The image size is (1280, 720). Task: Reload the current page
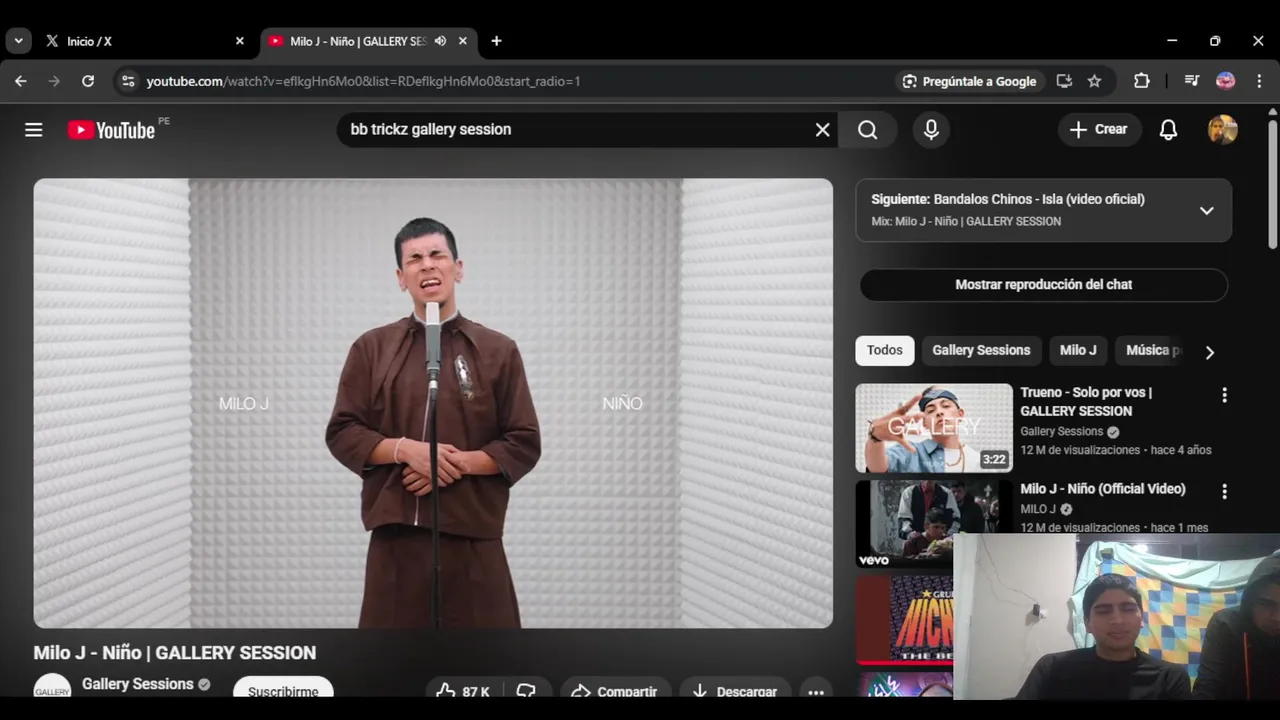coord(88,81)
